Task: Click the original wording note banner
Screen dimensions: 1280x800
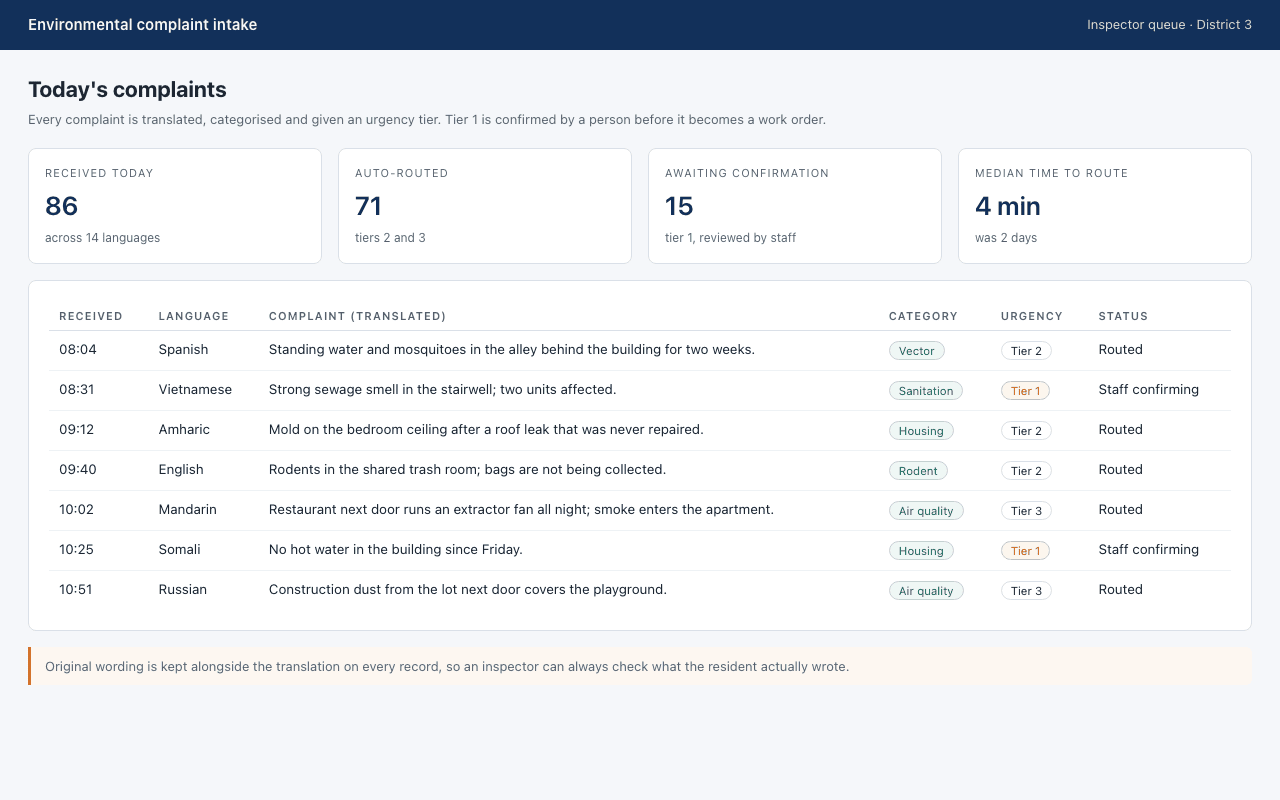Action: pyautogui.click(x=640, y=666)
